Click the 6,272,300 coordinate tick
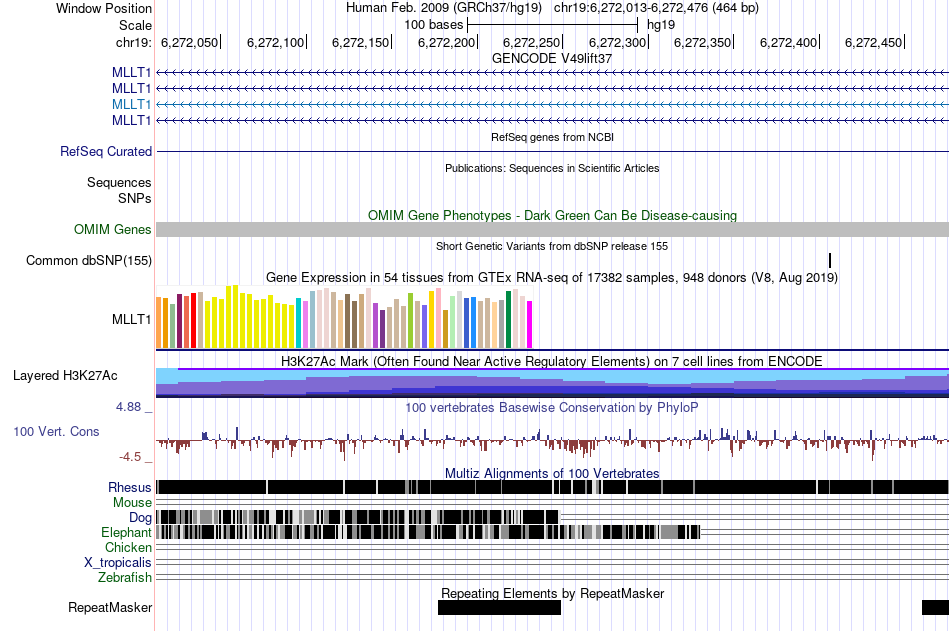 (618, 42)
